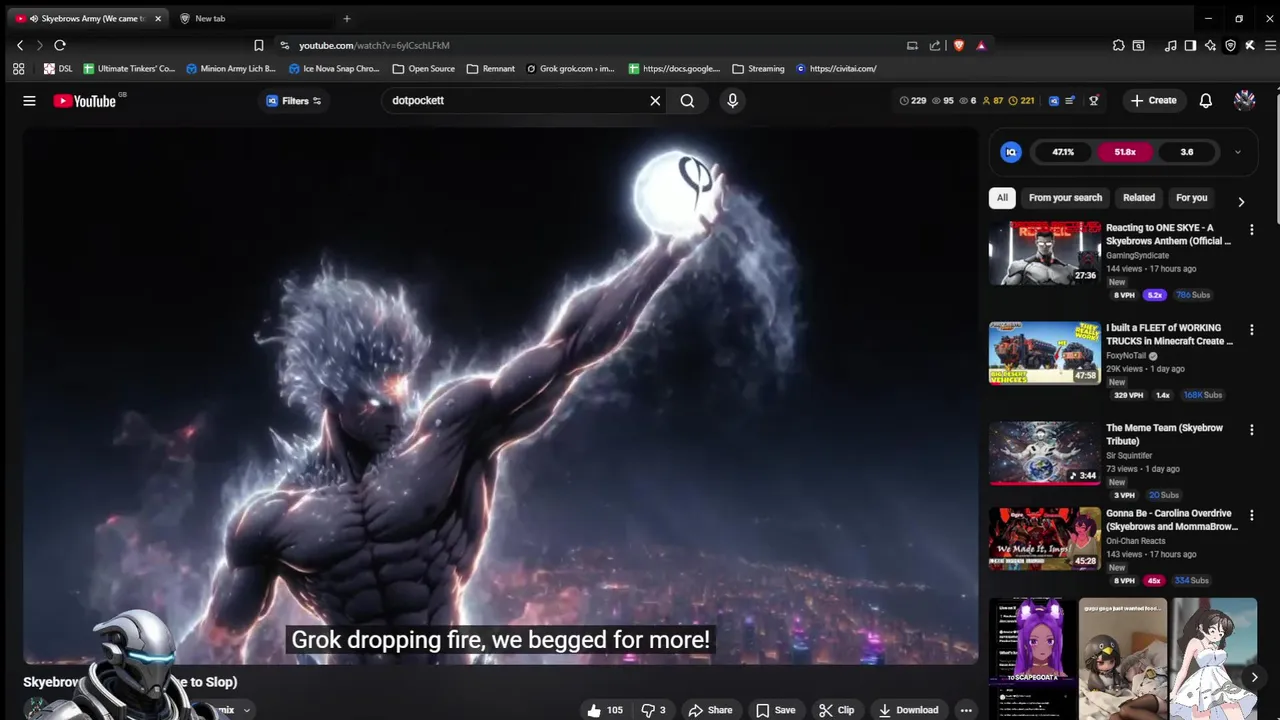Open the extensions puzzle icon
The height and width of the screenshot is (720, 1280).
click(x=1118, y=45)
